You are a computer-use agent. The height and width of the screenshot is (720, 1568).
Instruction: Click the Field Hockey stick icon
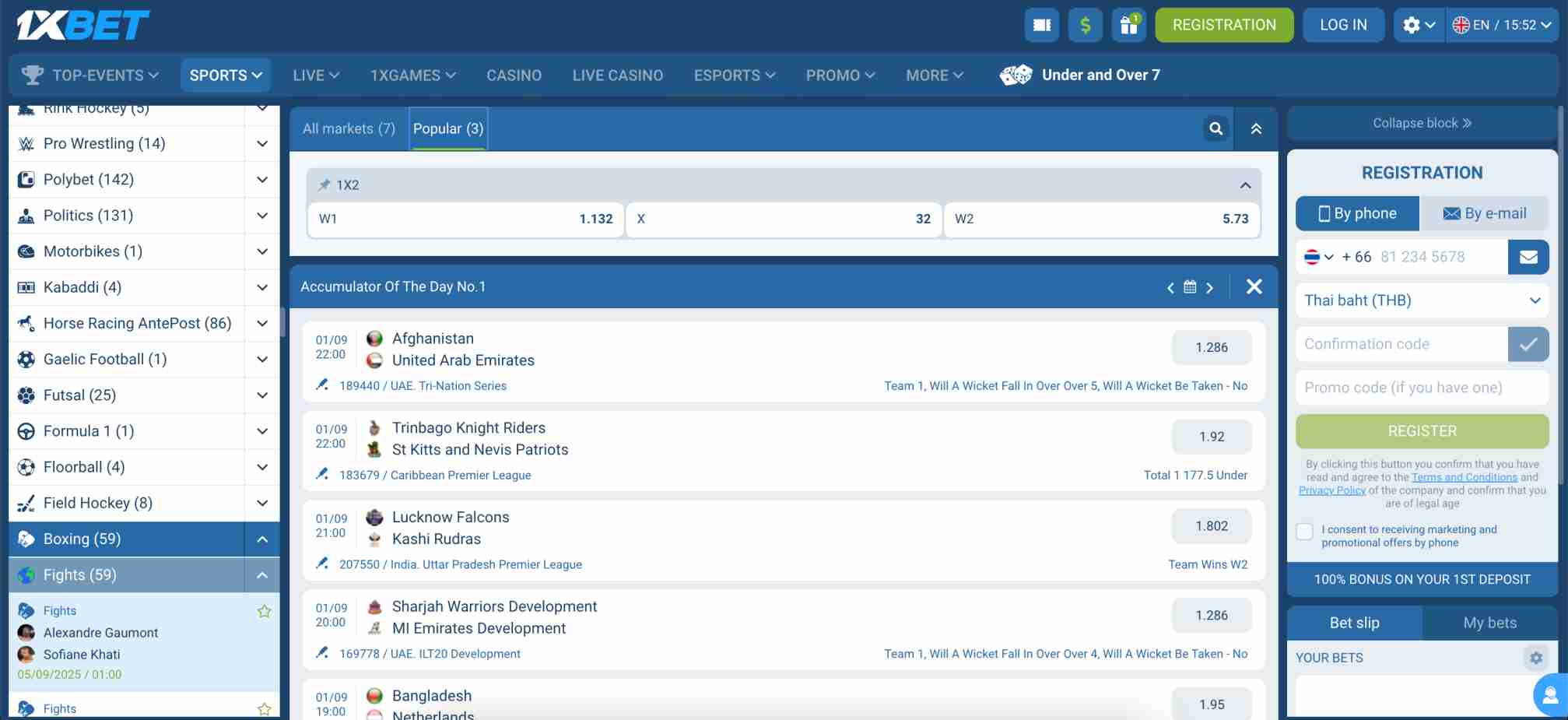pyautogui.click(x=26, y=503)
